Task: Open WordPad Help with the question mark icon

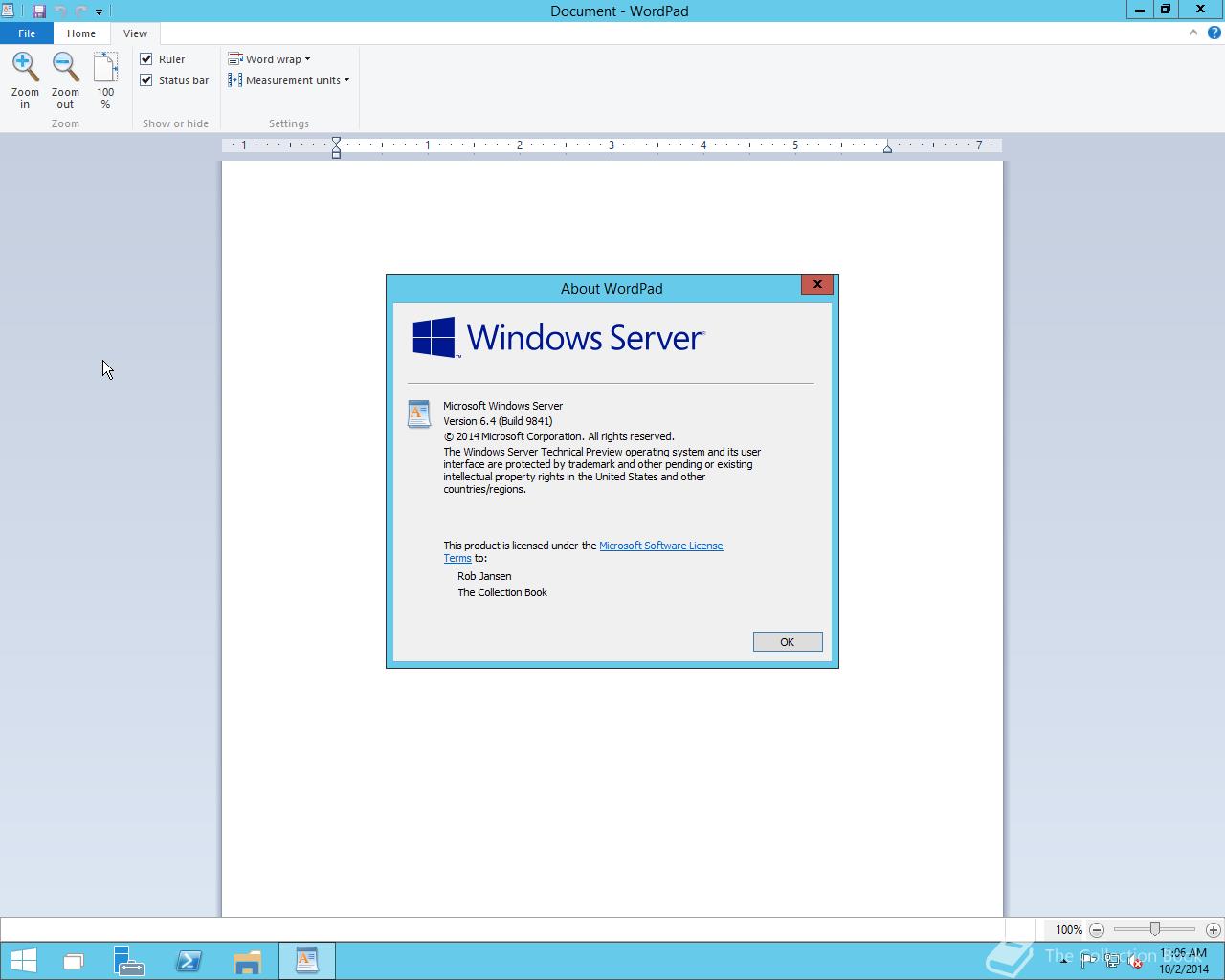Action: (1214, 33)
